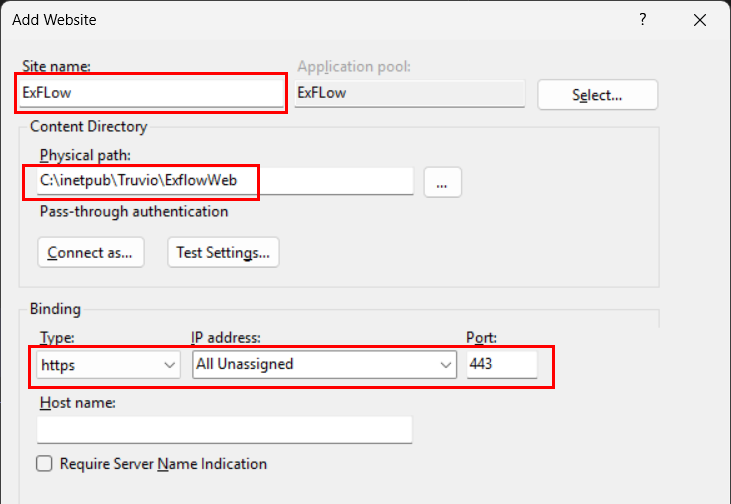The height and width of the screenshot is (504, 731).
Task: Close the Add Website dialog
Action: pyautogui.click(x=700, y=20)
